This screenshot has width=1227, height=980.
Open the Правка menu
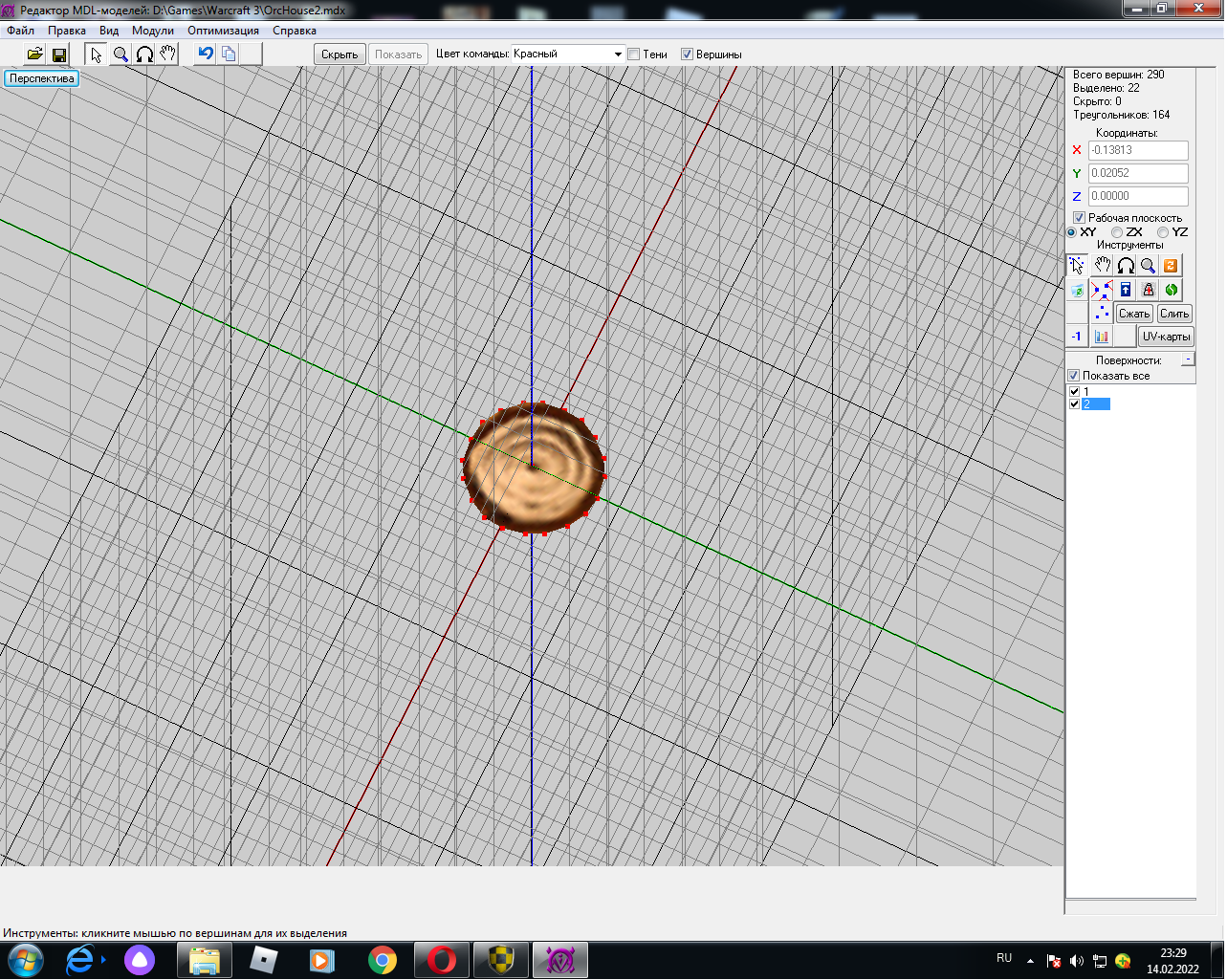pyautogui.click(x=67, y=31)
